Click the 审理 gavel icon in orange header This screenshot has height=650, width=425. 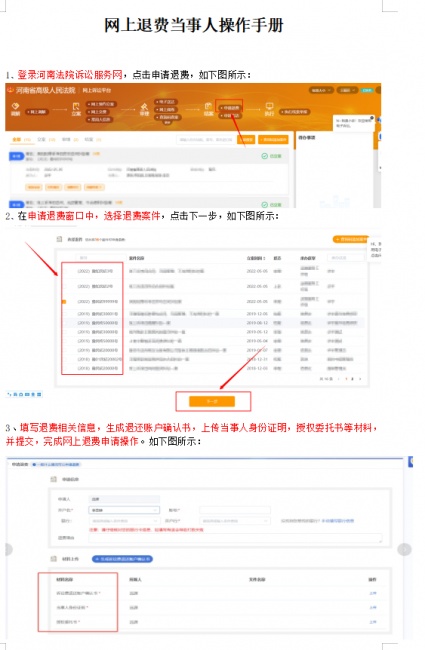tap(144, 107)
